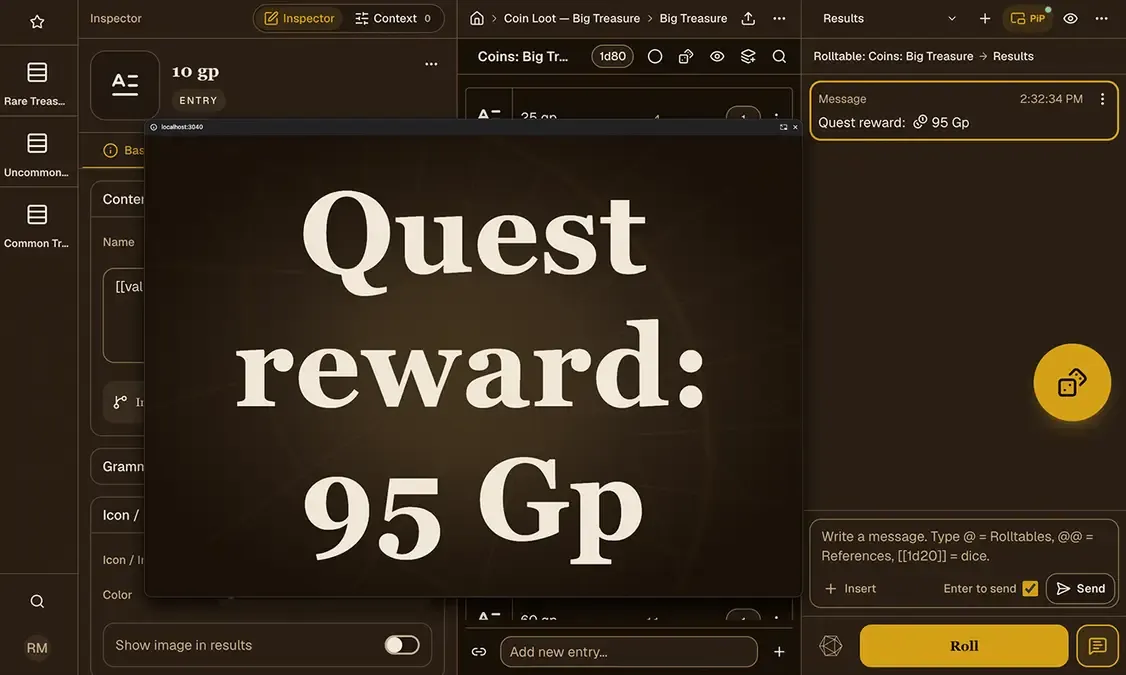Viewport: 1126px width, 675px height.
Task: Expand the Results panel dropdown chevron
Action: tap(952, 19)
